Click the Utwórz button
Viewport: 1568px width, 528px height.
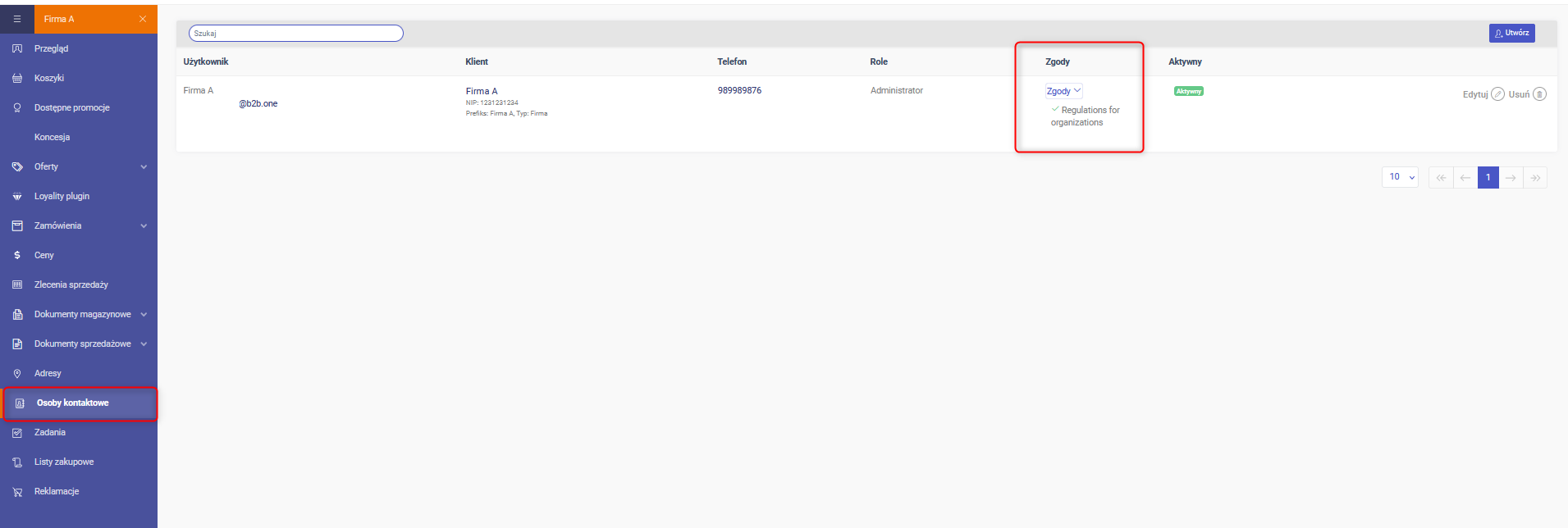pos(1511,33)
